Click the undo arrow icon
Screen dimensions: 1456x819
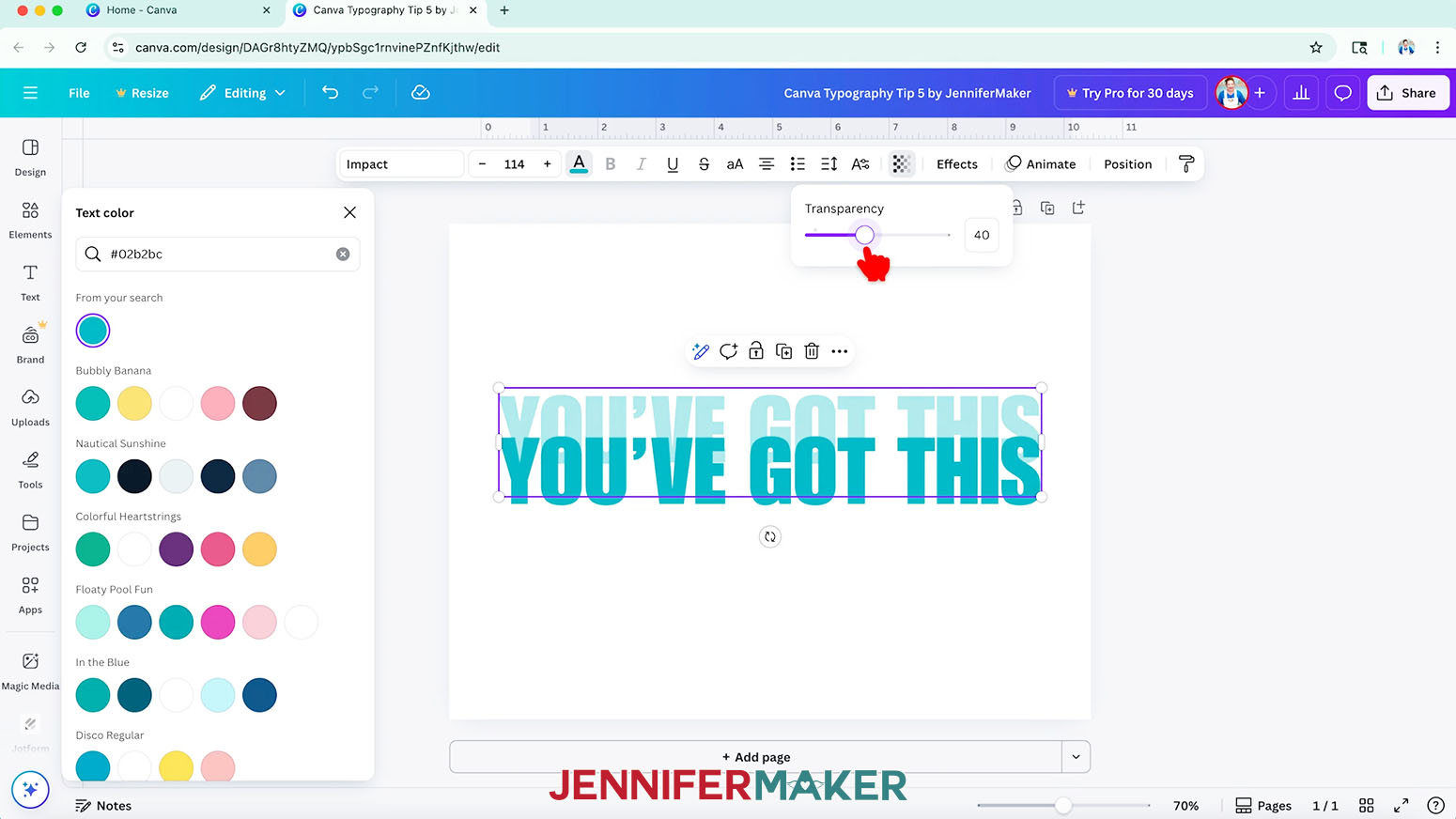(x=330, y=92)
